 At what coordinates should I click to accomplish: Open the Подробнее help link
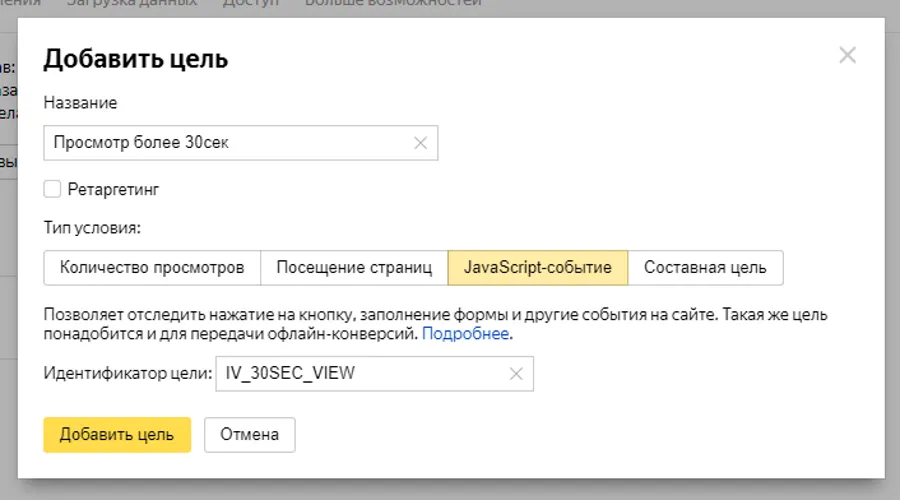(465, 334)
